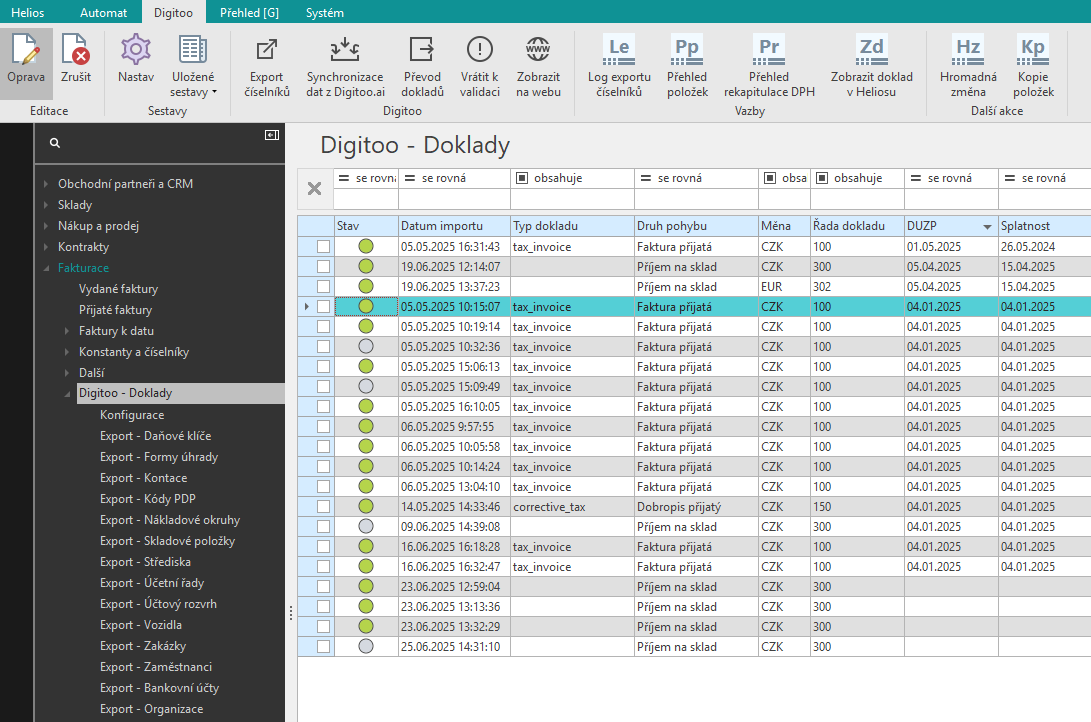Click grey status circle of row 05.05.2025 15:09:49

point(366,387)
